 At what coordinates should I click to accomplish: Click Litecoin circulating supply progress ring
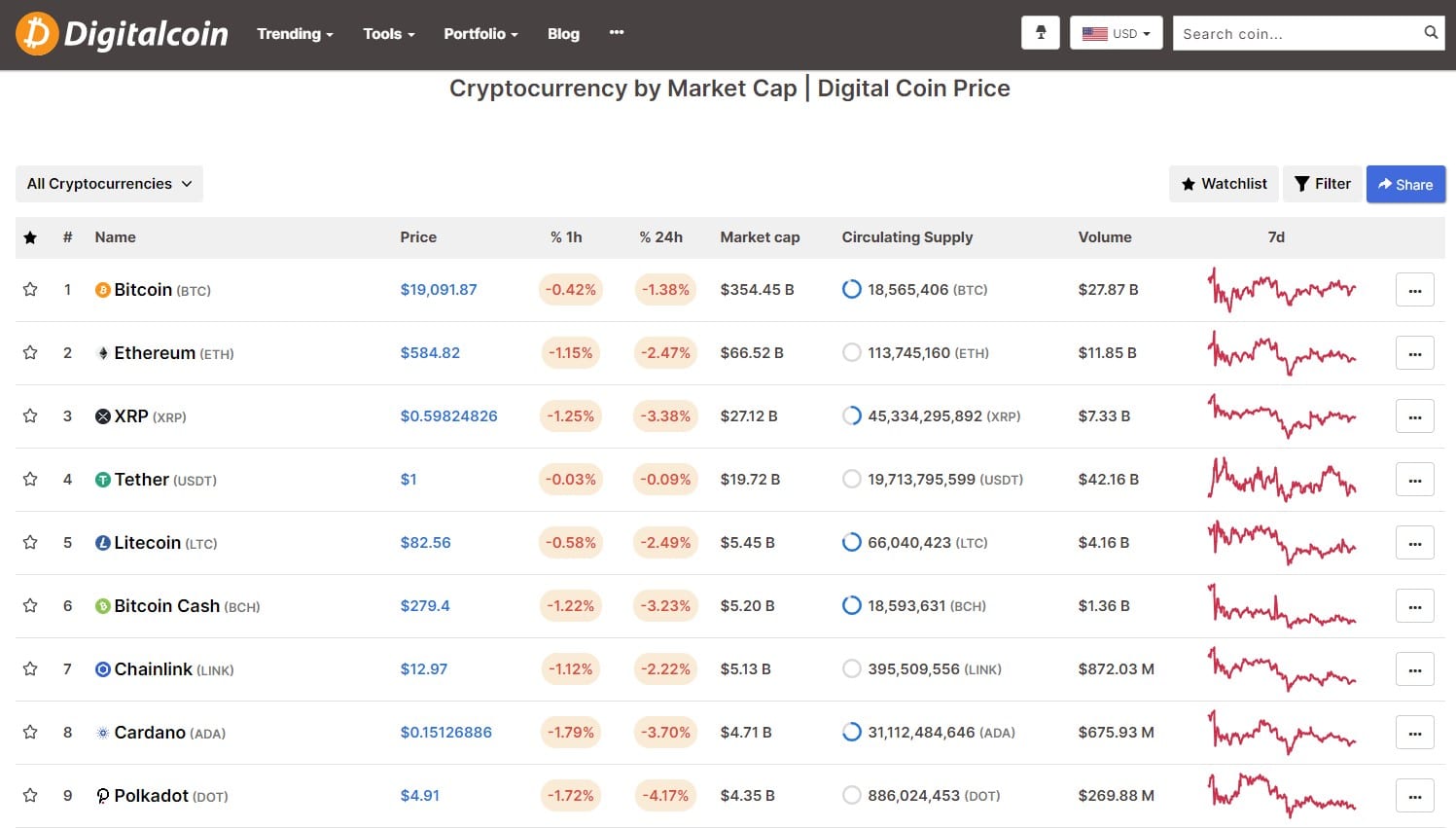click(851, 543)
